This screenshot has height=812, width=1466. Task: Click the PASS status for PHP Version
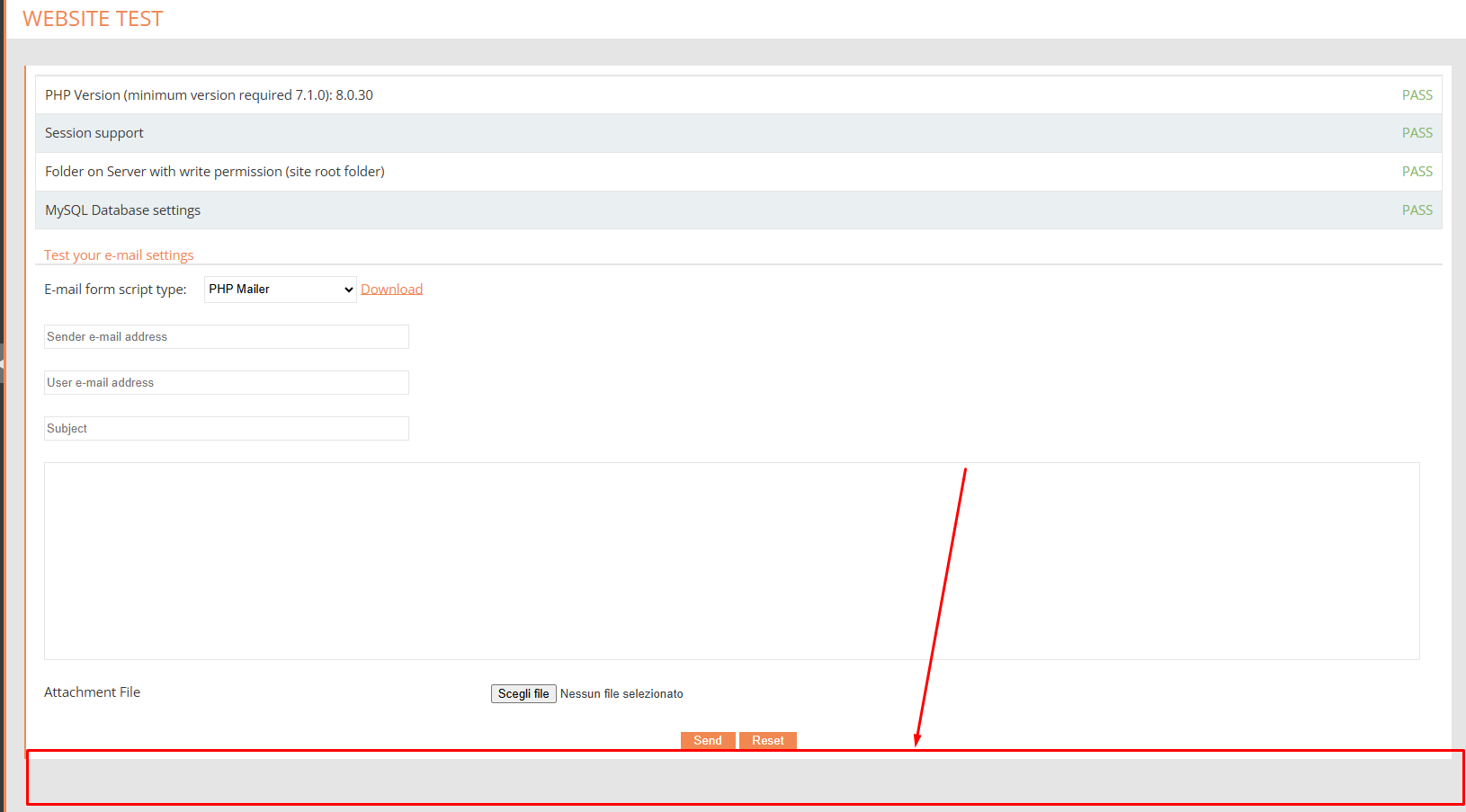tap(1417, 95)
